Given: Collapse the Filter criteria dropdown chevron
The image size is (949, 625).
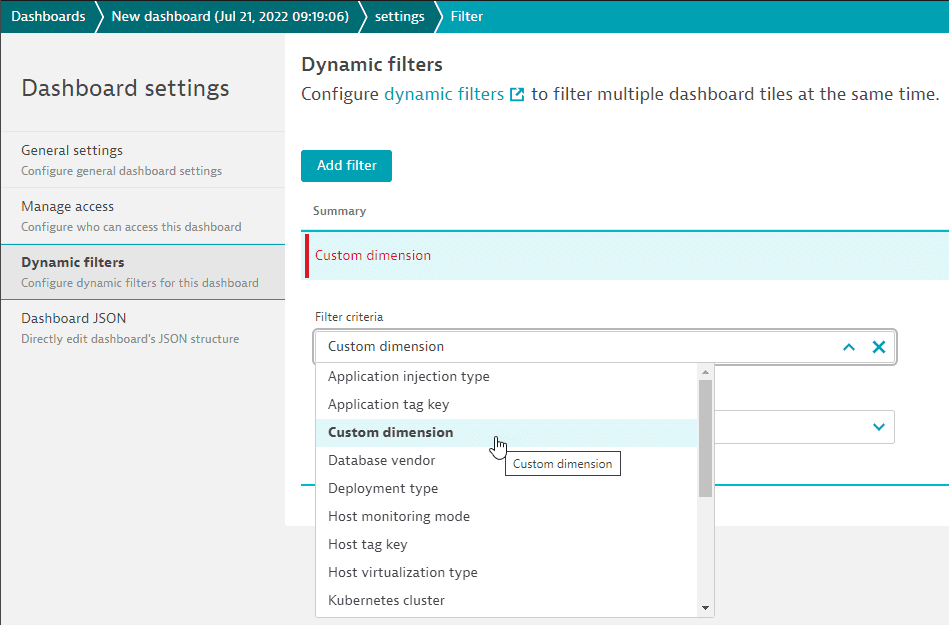Looking at the screenshot, I should coord(849,347).
